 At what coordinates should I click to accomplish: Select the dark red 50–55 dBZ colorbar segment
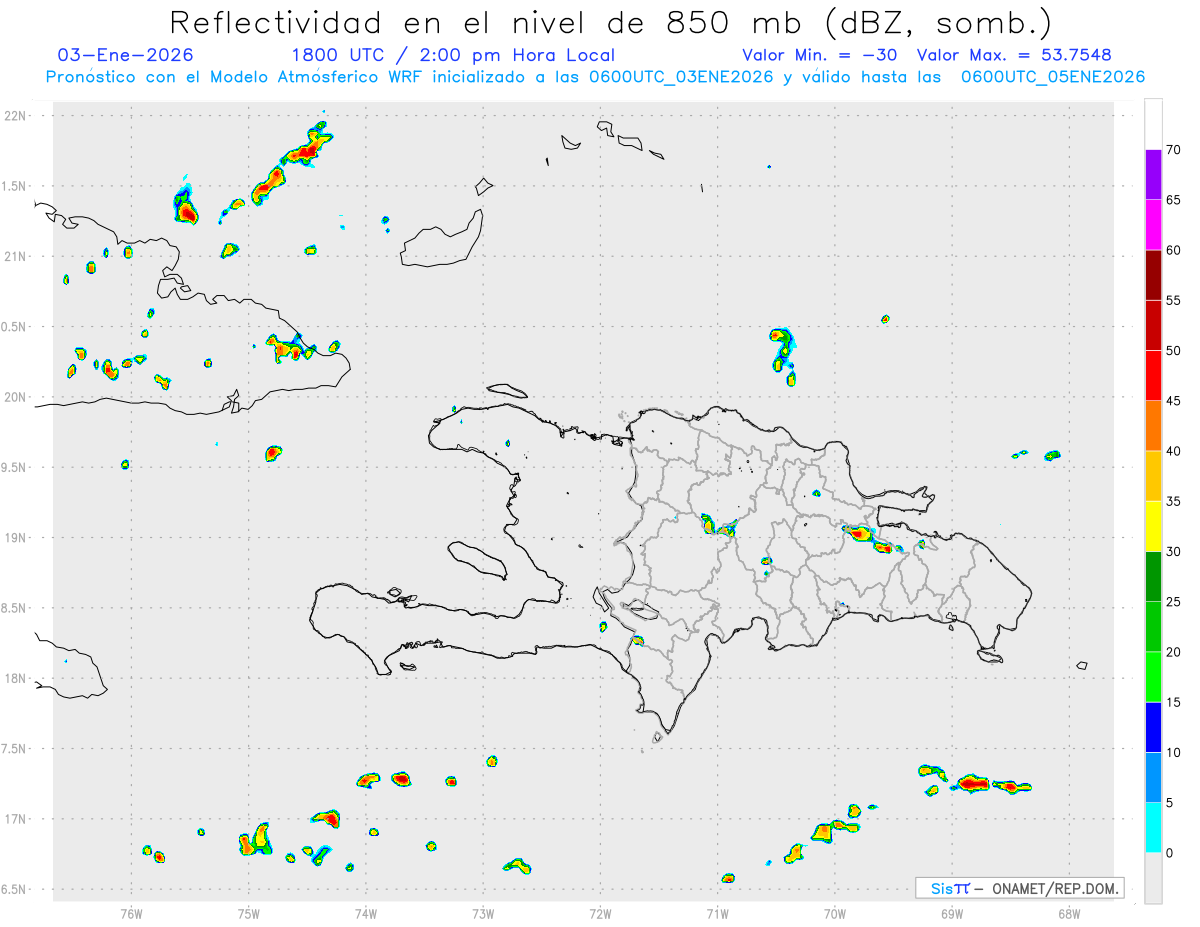coord(1153,325)
